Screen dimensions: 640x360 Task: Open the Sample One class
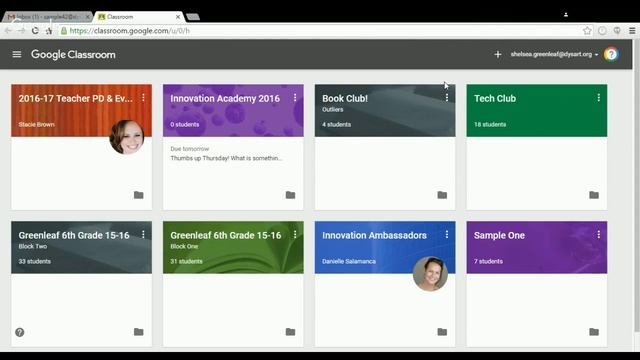click(499, 235)
